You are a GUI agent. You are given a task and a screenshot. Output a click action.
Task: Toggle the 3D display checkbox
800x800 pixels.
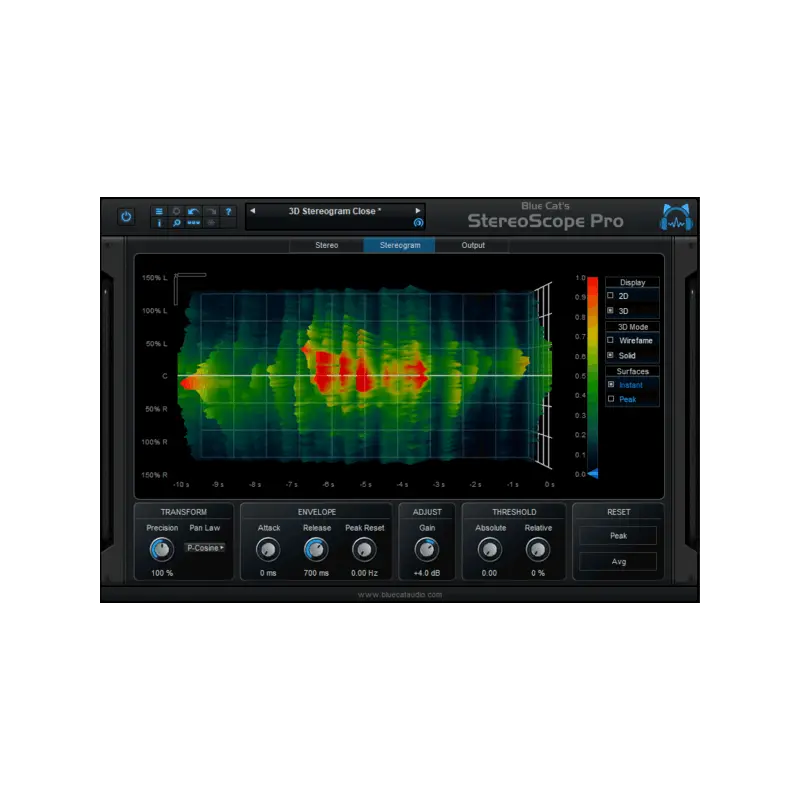(x=611, y=310)
